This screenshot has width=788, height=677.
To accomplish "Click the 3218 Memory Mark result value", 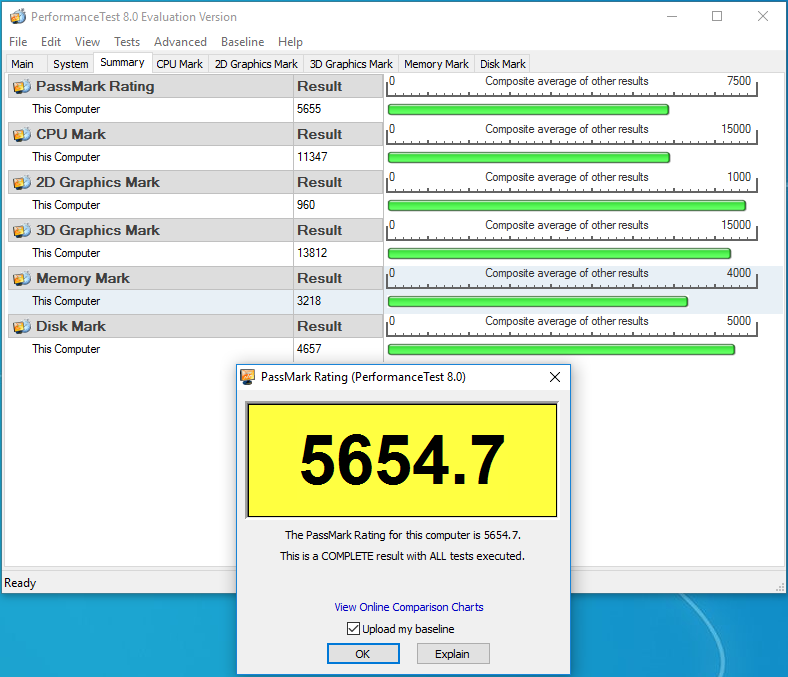I will (309, 301).
